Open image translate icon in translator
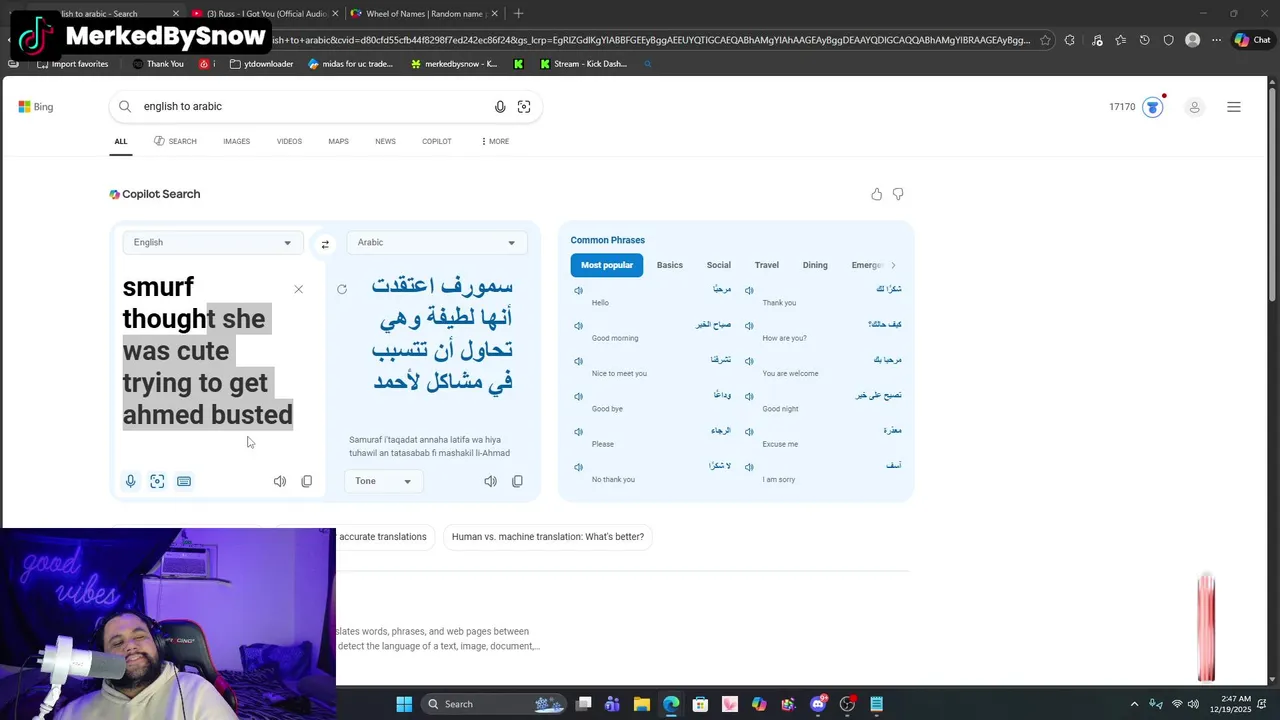1280x720 pixels. (x=157, y=481)
